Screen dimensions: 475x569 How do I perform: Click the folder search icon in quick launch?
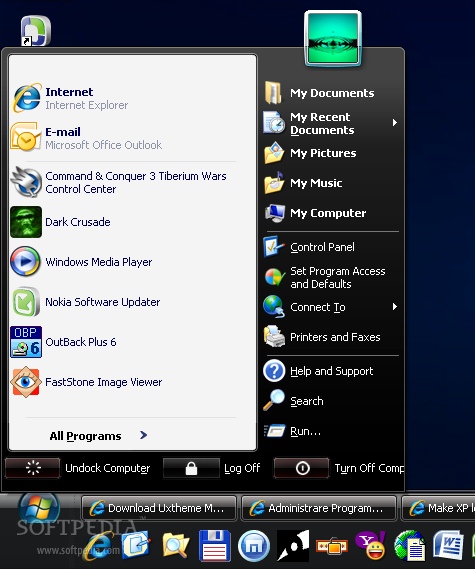click(x=176, y=545)
